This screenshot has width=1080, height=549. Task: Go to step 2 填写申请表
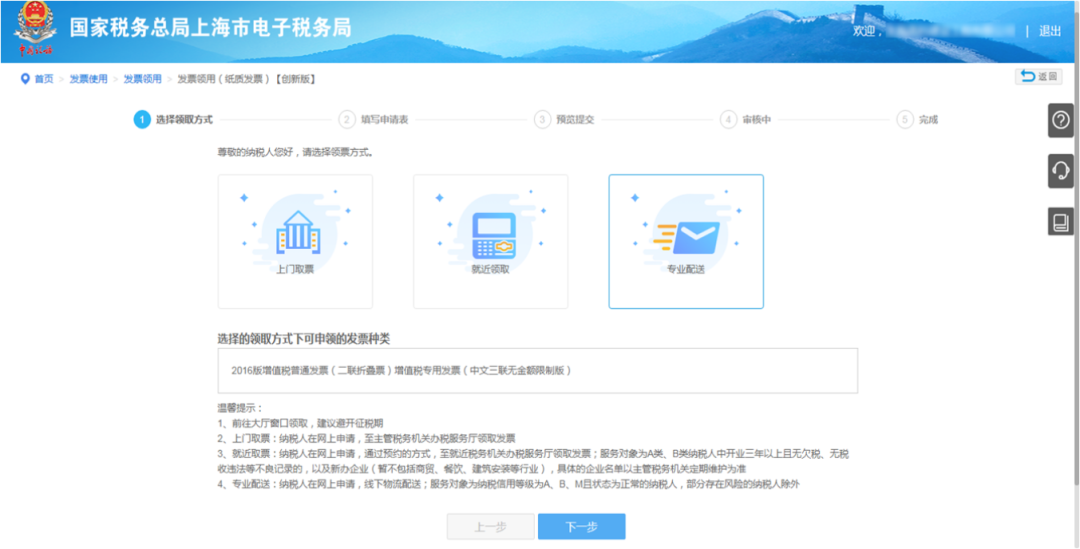375,119
